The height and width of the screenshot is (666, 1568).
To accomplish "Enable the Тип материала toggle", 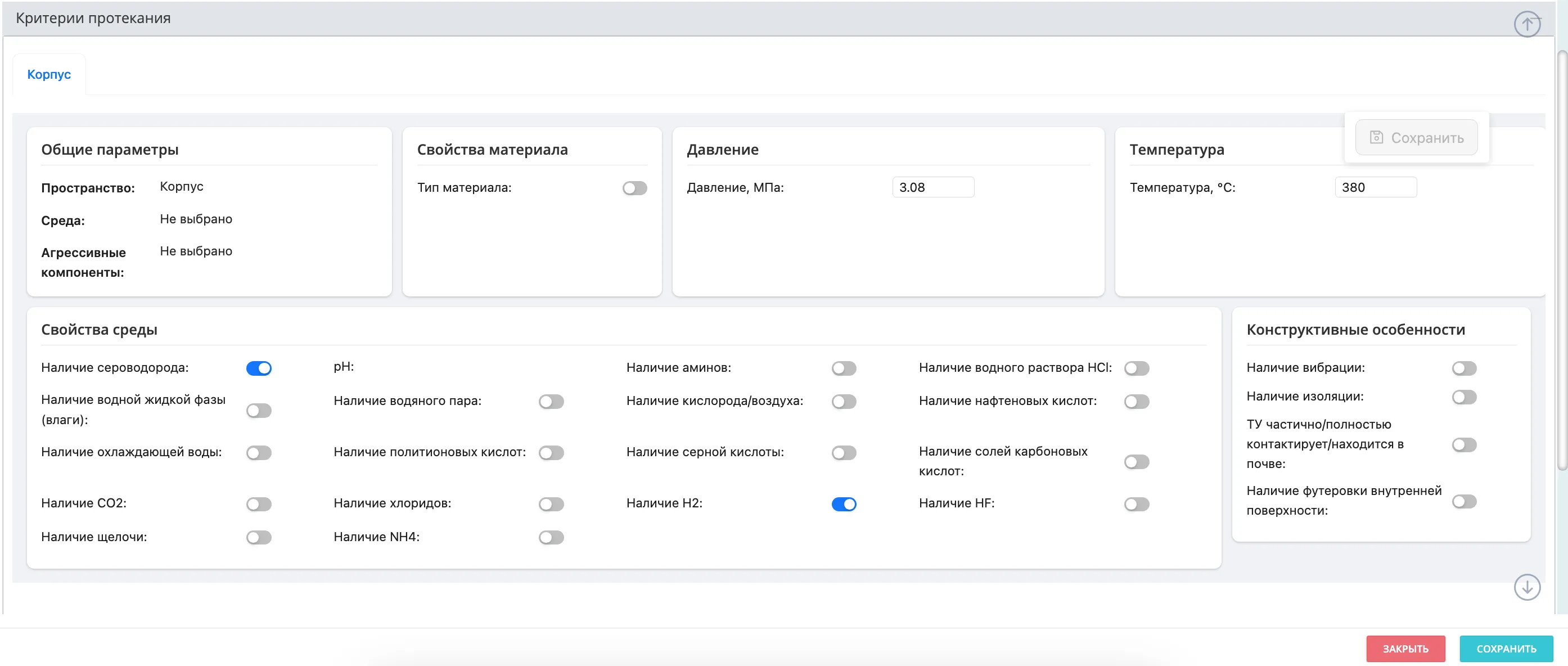I will click(x=634, y=188).
